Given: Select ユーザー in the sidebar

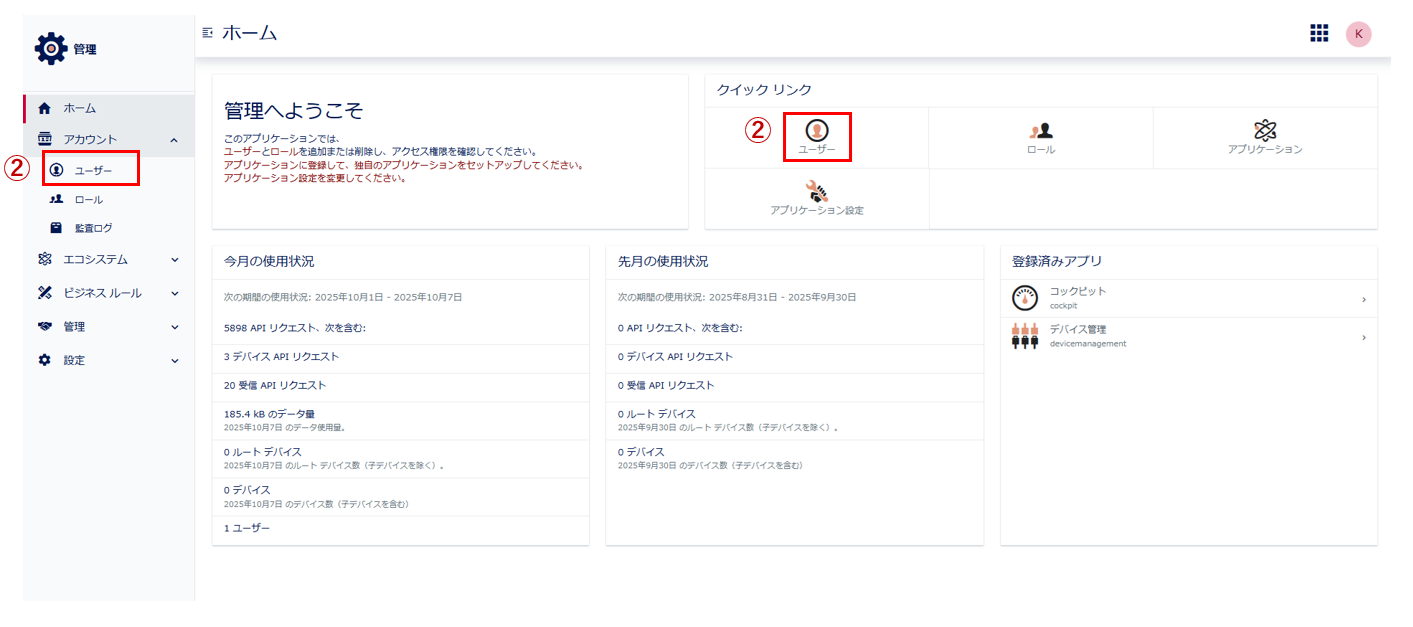Looking at the screenshot, I should pyautogui.click(x=93, y=171).
